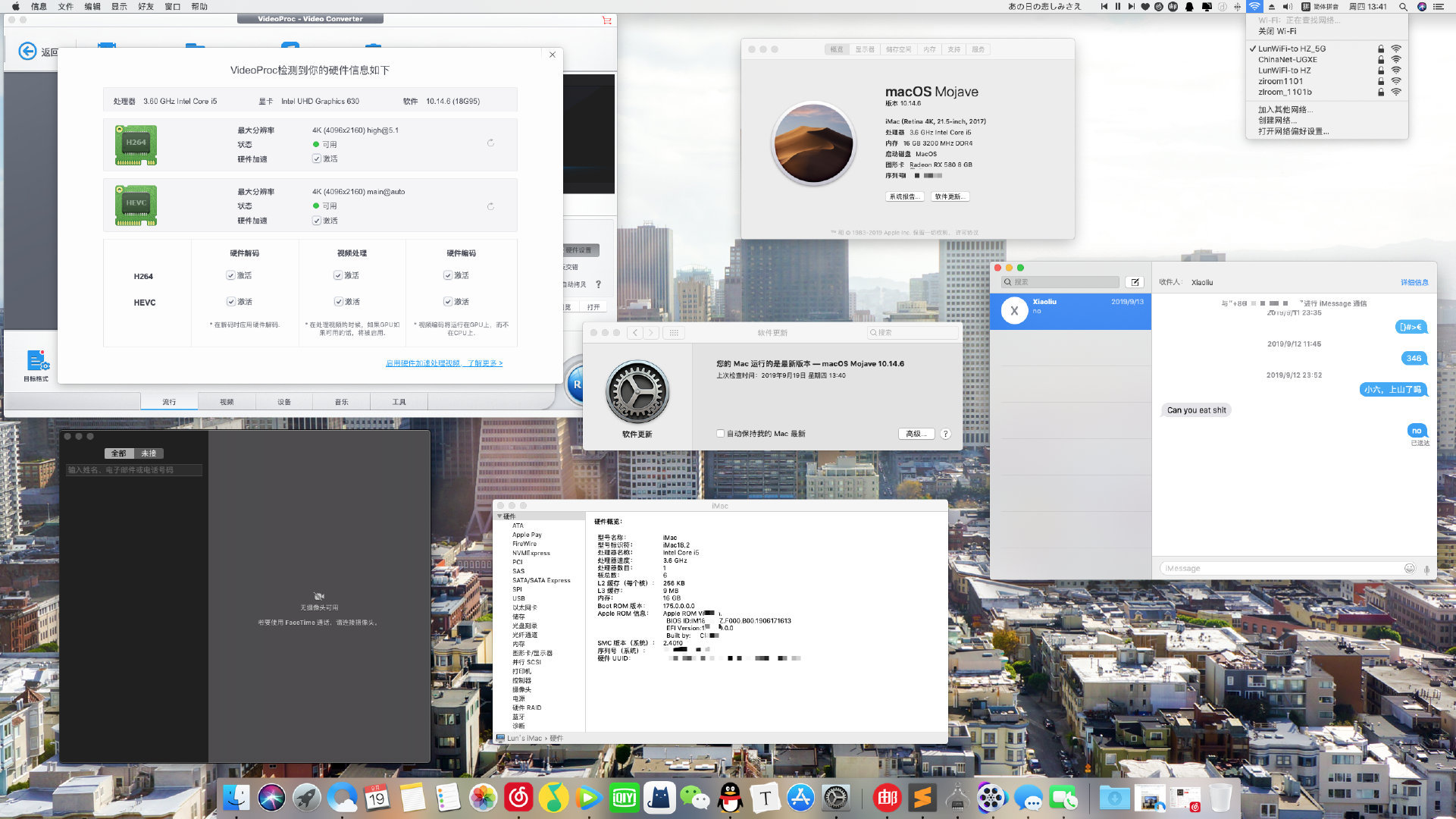Open the 窗口 menu in menu bar
1456x819 pixels.
(x=173, y=6)
